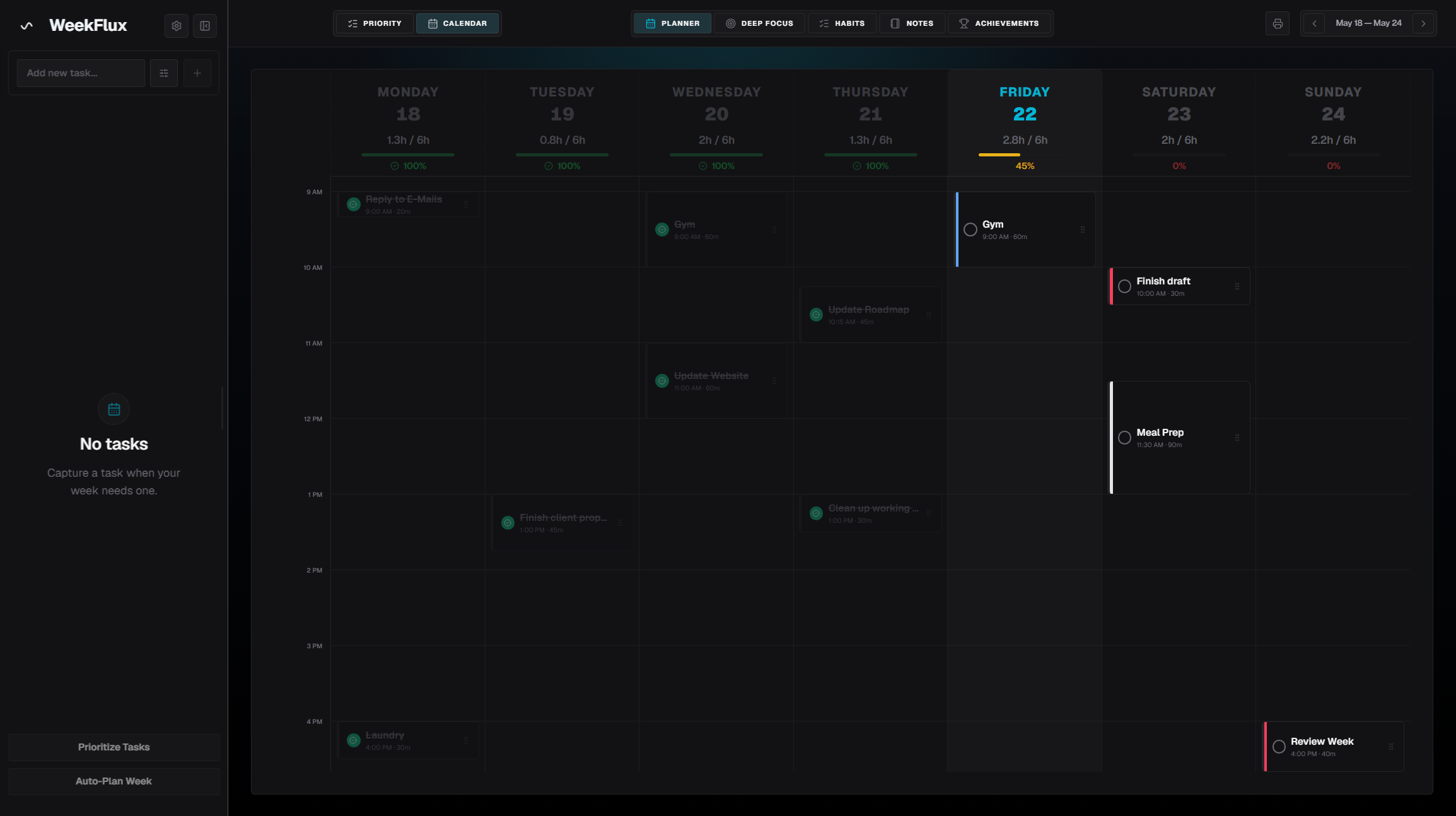
Task: Click the plus add task button
Action: pyautogui.click(x=197, y=73)
